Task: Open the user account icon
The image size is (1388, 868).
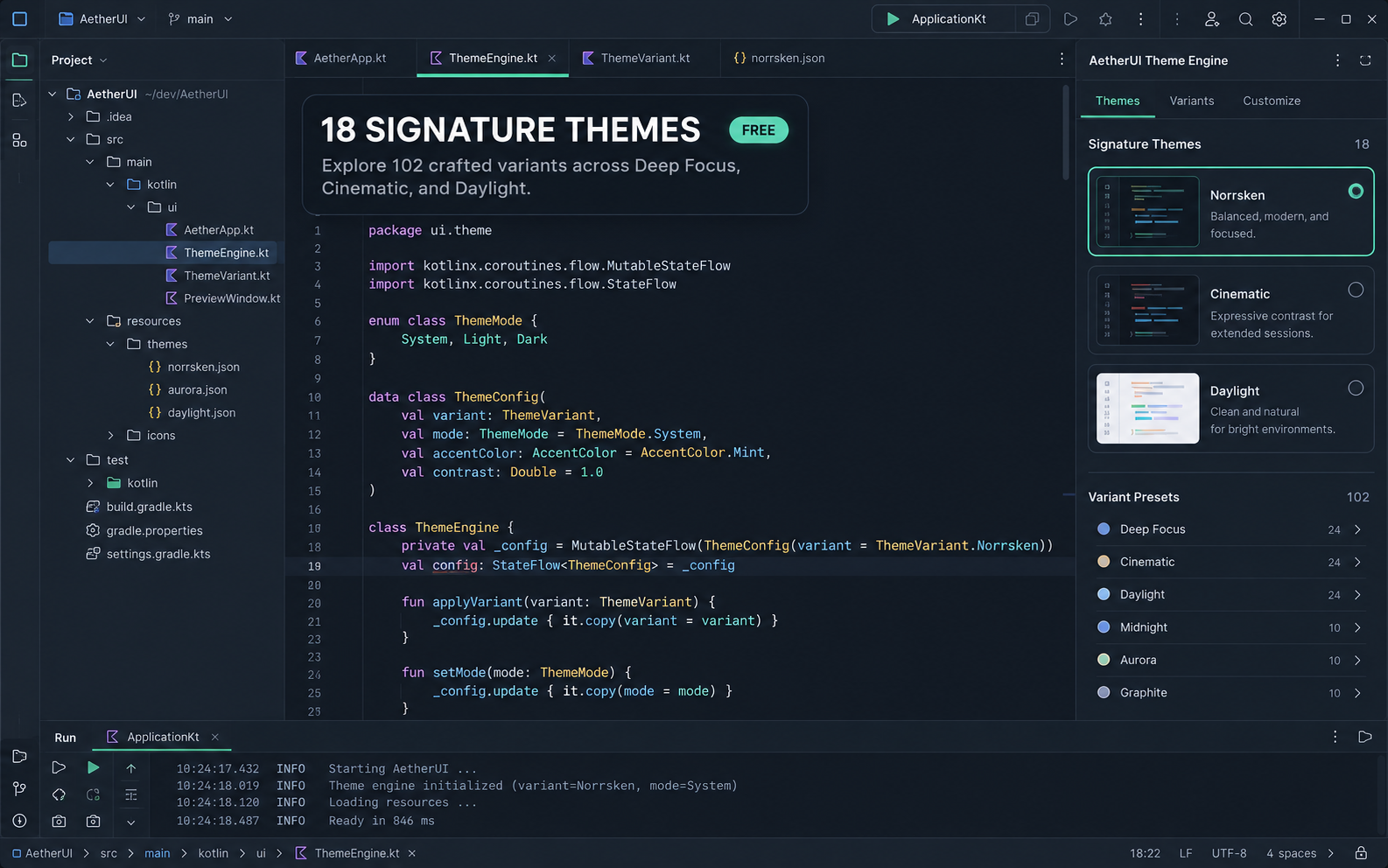Action: 1212,19
